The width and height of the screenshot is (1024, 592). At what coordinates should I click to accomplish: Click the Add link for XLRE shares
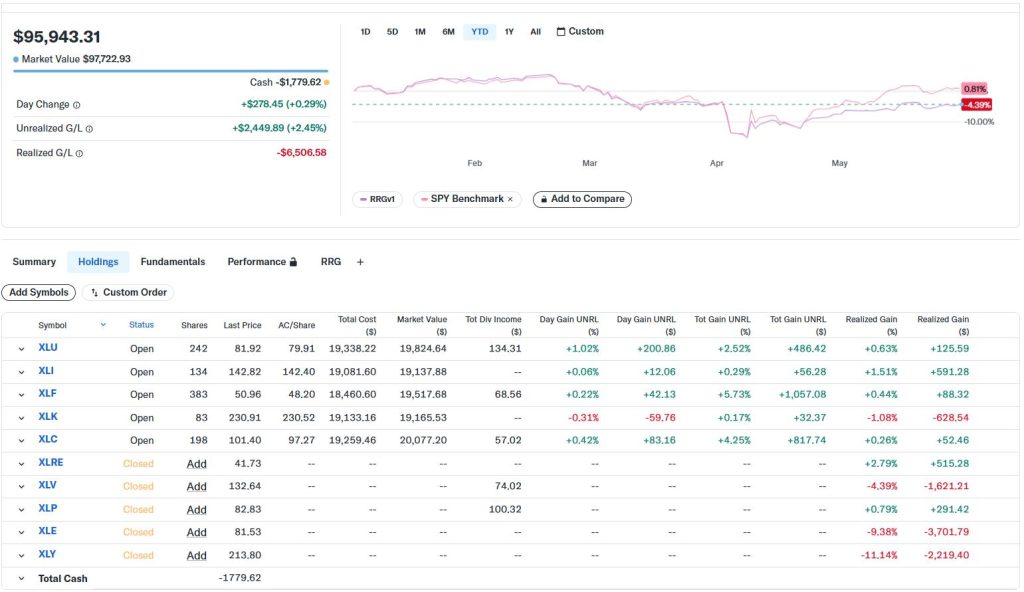pyautogui.click(x=197, y=464)
